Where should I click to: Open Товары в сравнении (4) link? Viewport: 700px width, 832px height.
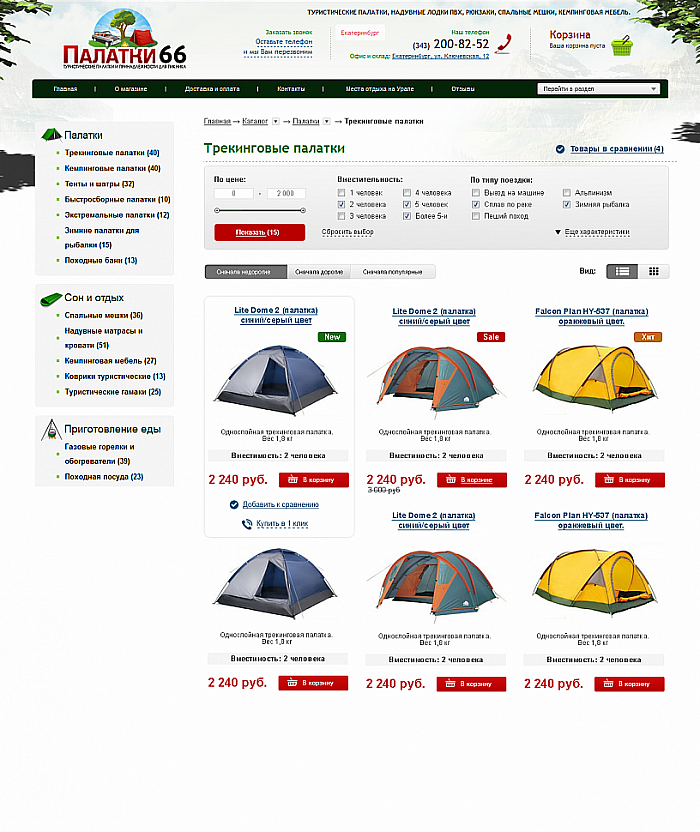tap(617, 149)
